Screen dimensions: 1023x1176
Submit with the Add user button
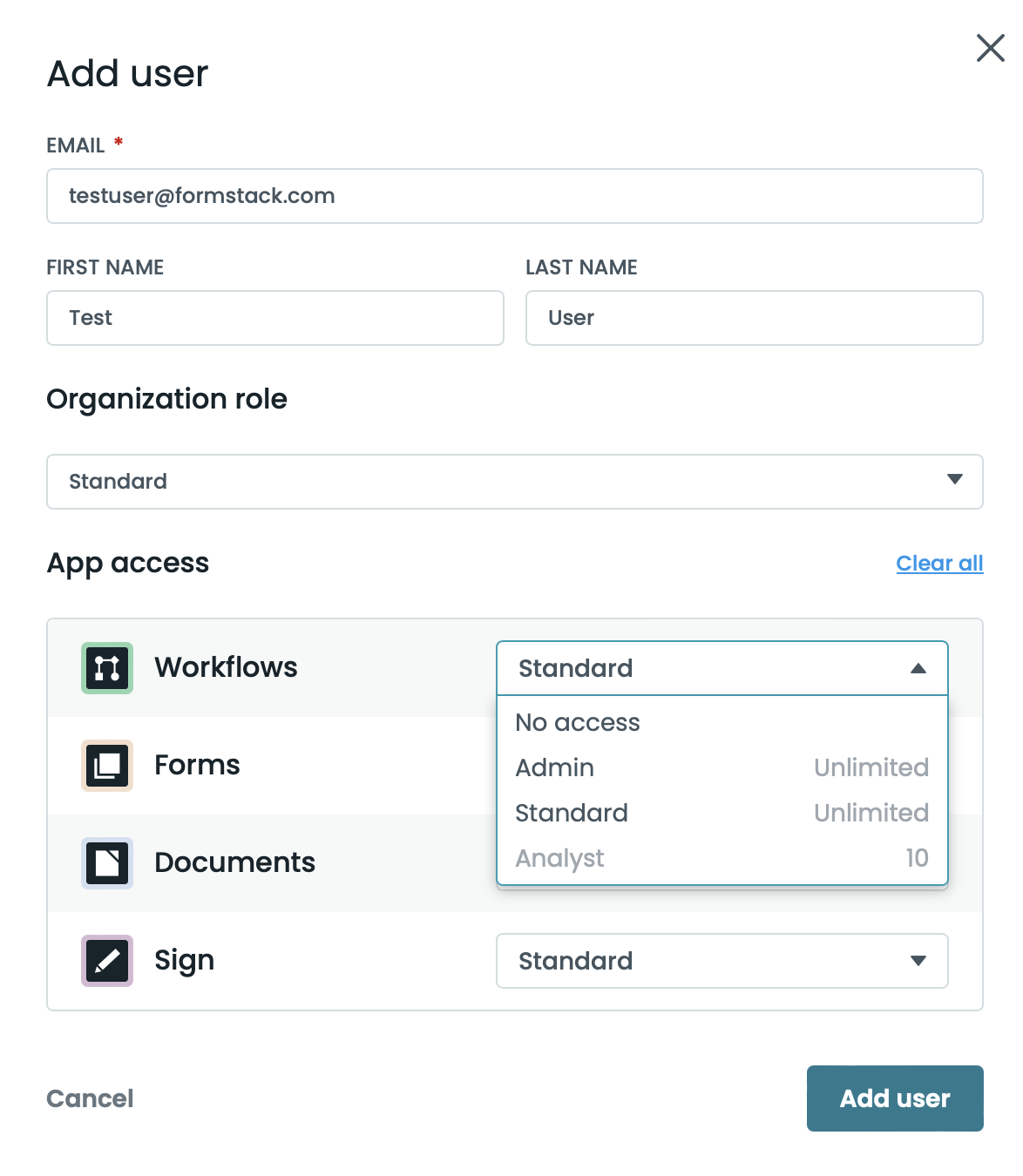(894, 1098)
